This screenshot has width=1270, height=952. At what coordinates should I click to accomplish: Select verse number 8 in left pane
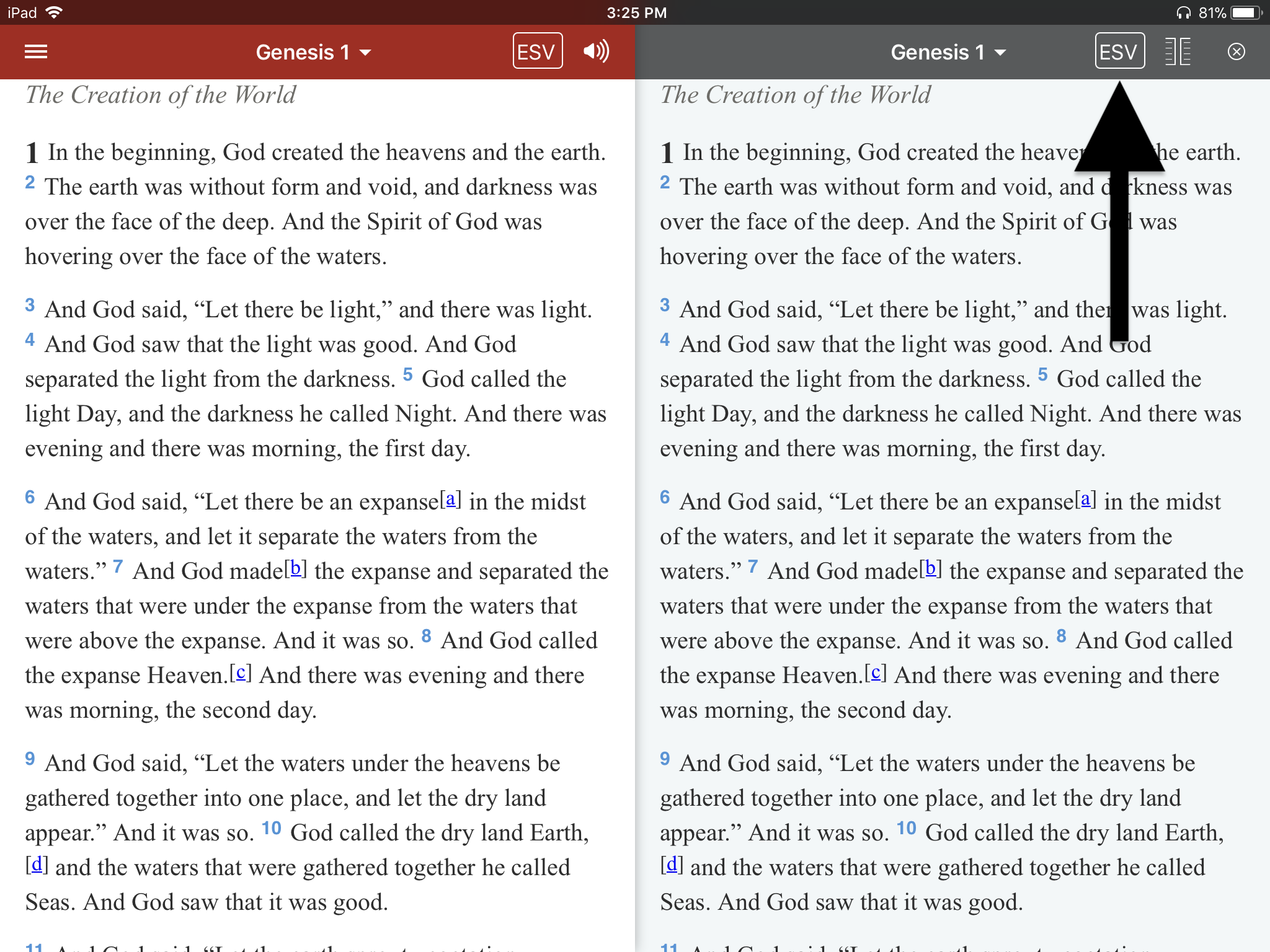(x=426, y=636)
